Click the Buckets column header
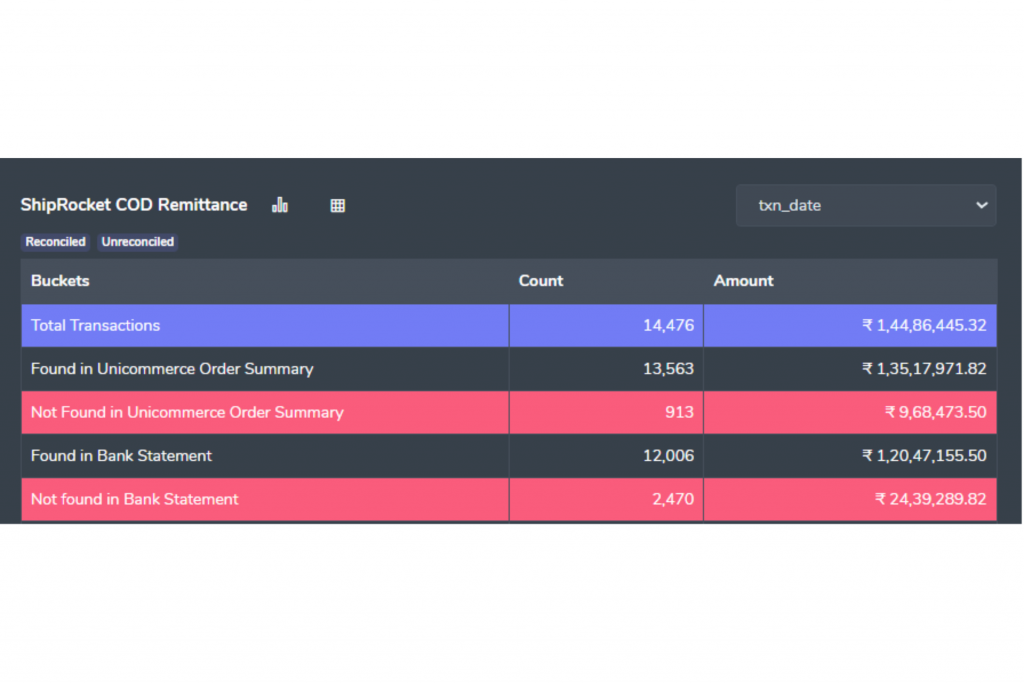Screen dimensions: 1024x683 60,281
